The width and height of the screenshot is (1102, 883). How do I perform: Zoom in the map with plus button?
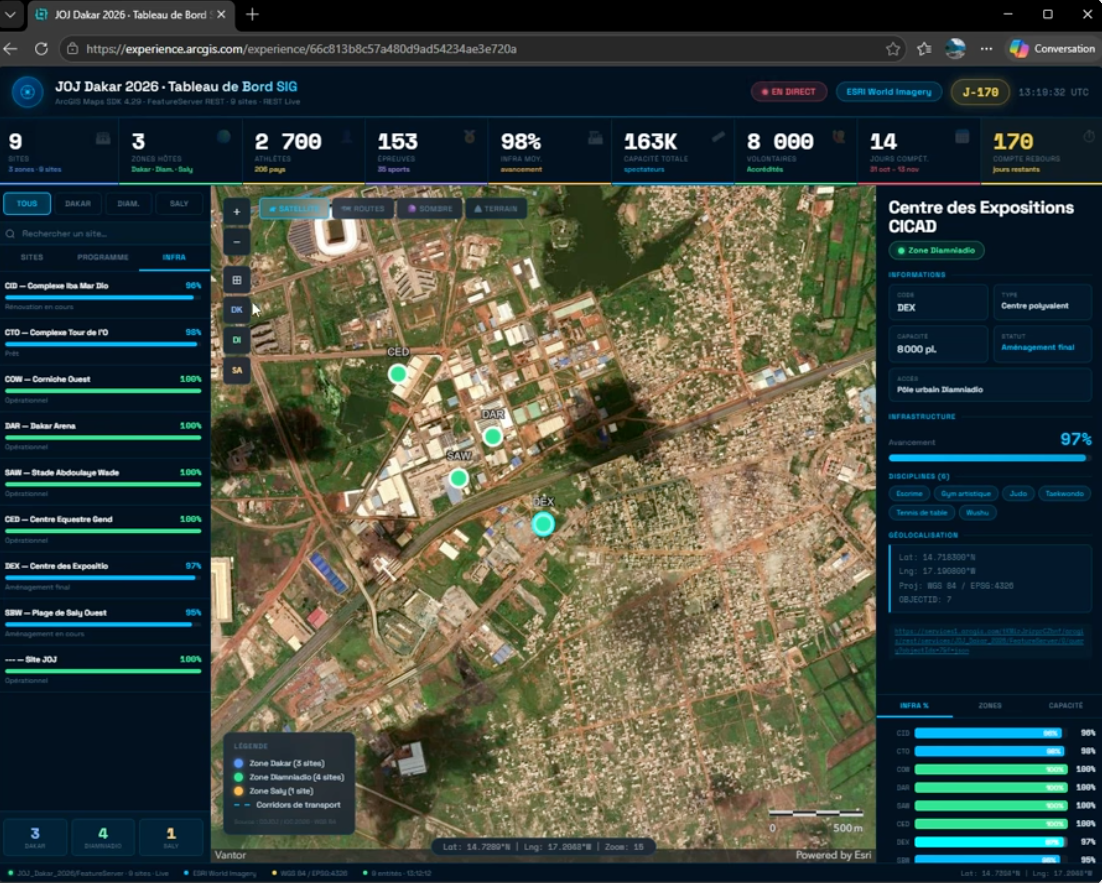pyautogui.click(x=237, y=212)
